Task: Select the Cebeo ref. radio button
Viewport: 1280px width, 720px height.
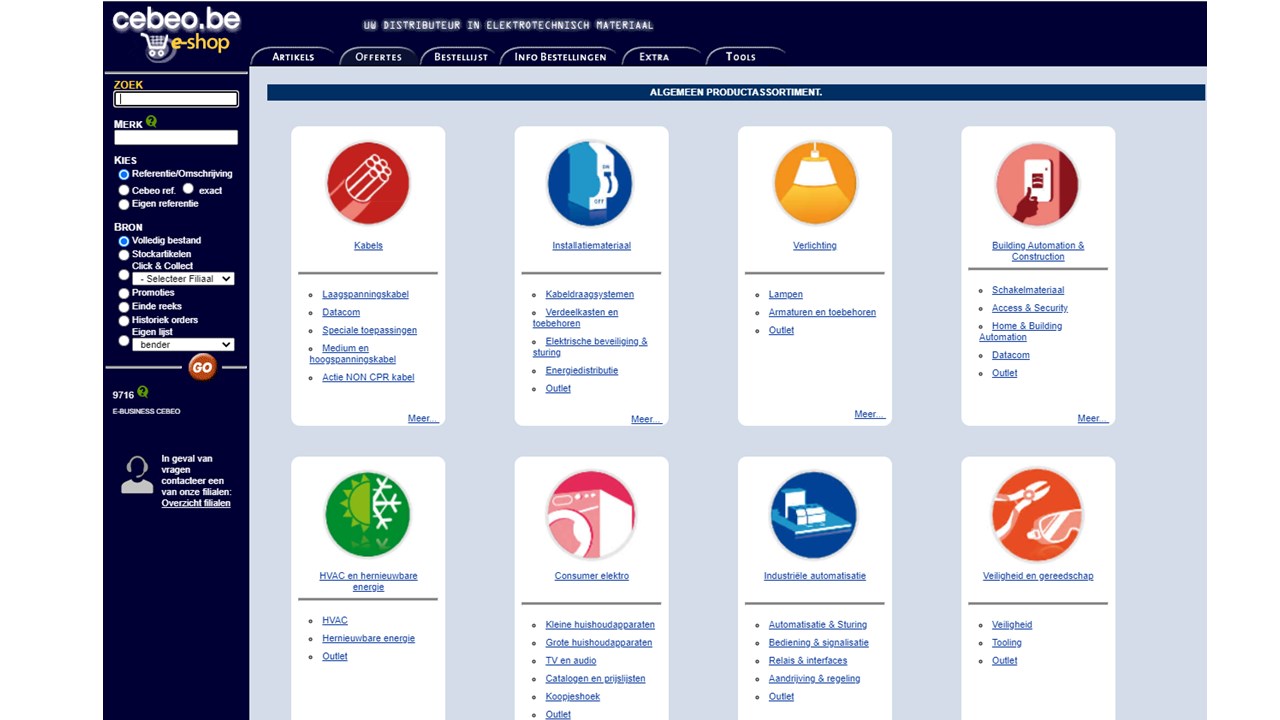Action: [124, 190]
